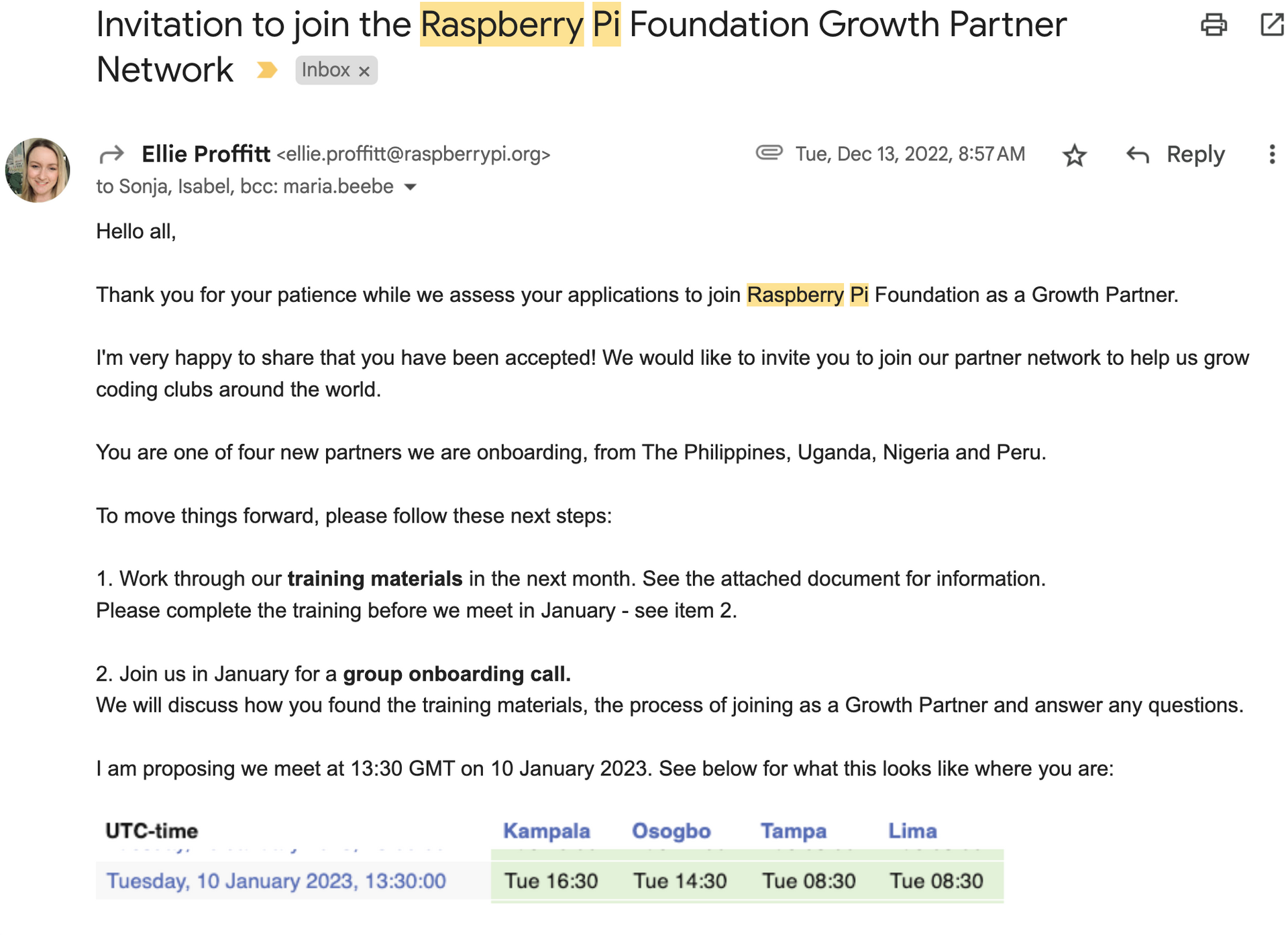Screen dimensions: 1288x935
Task: Open the Kampala city link
Action: pyautogui.click(x=546, y=831)
